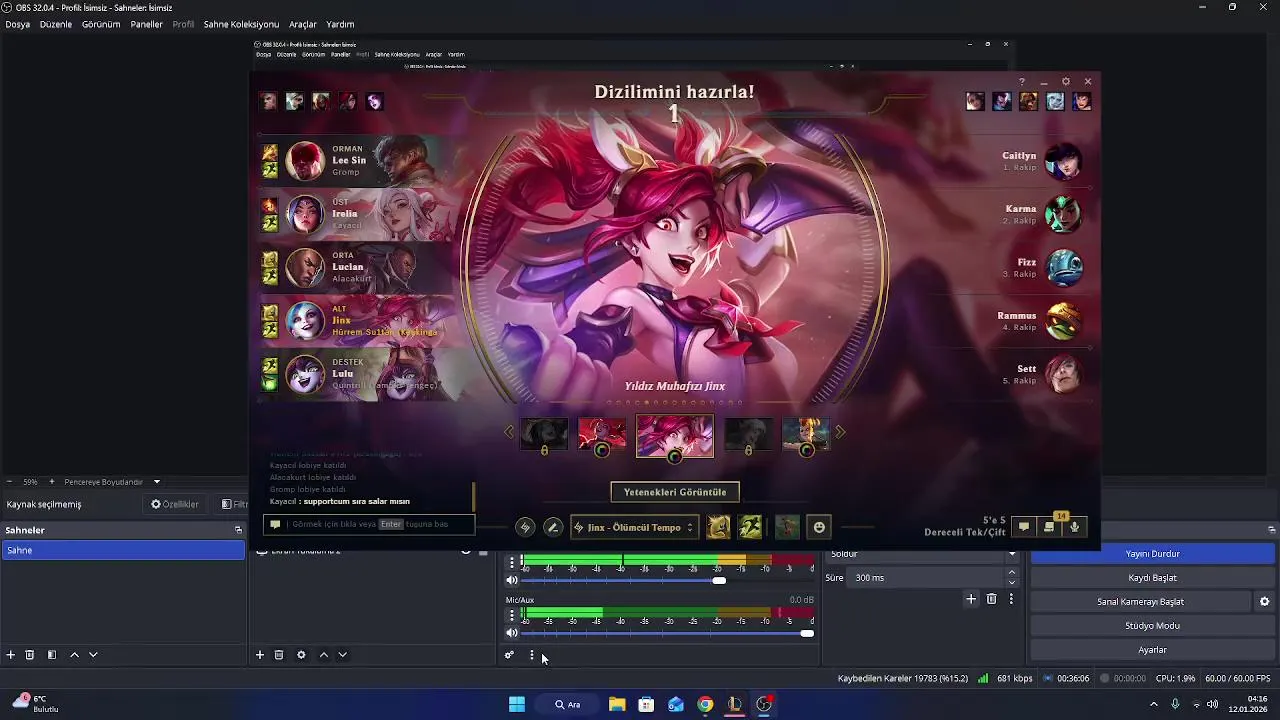The width and height of the screenshot is (1280, 720).
Task: Click the Yetenekleri Görüntüle button
Action: coord(675,492)
